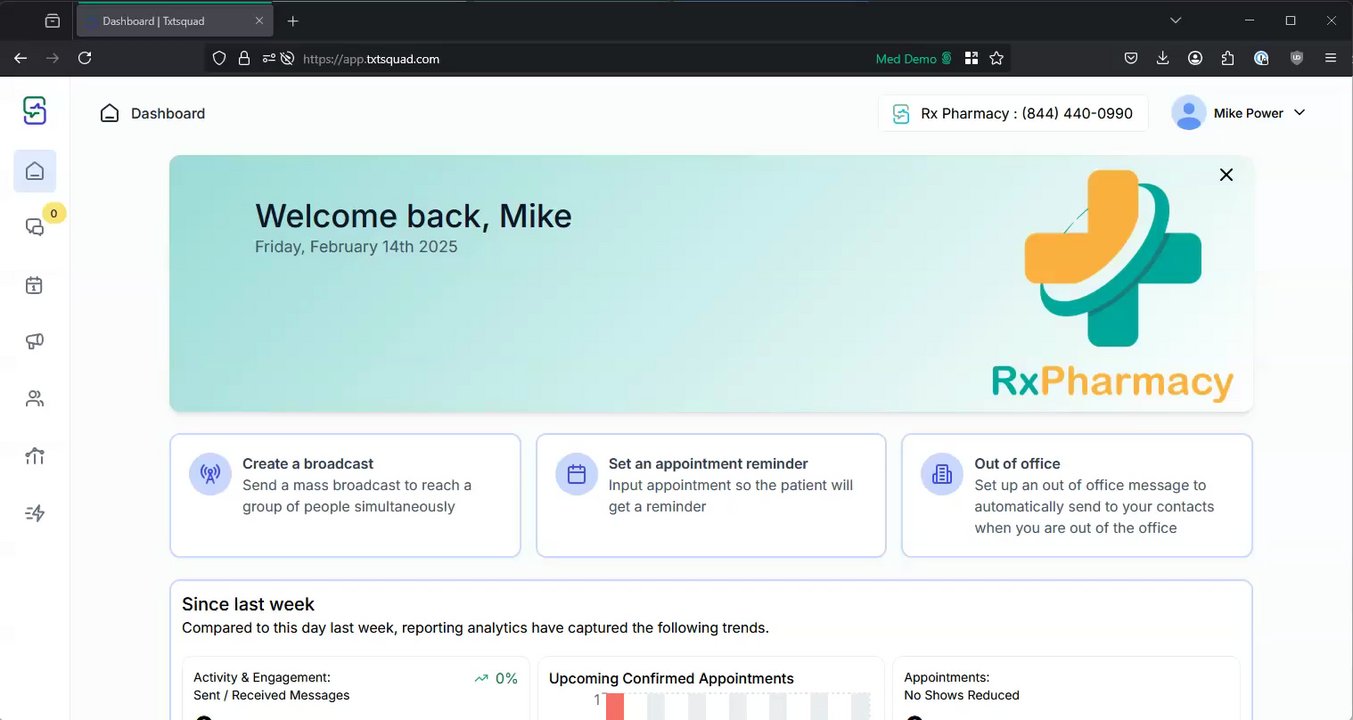Open the automation lightning icon in sidebar
This screenshot has height=720, width=1353.
(35, 513)
